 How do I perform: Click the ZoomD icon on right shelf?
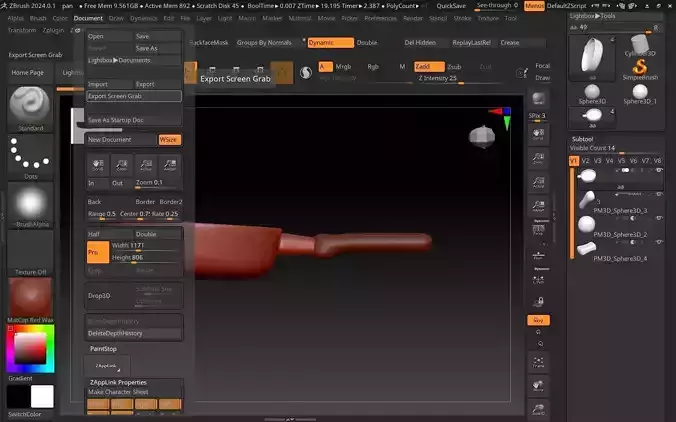(x=538, y=409)
